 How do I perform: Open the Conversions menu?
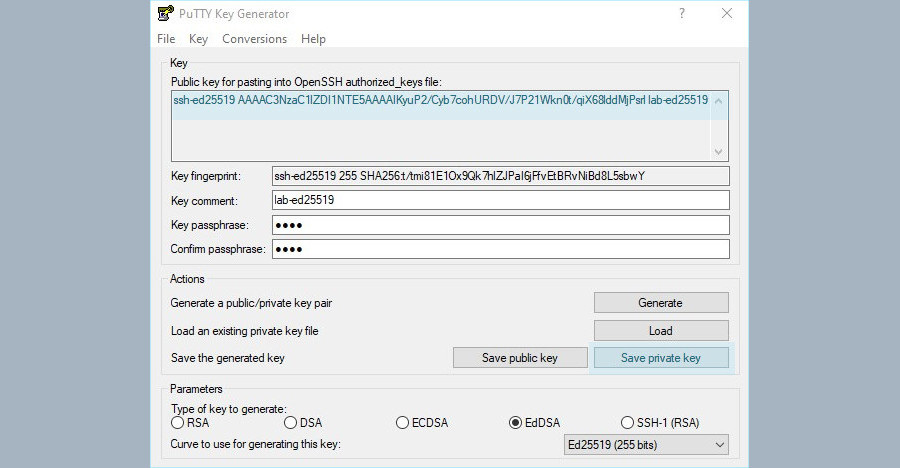click(x=254, y=38)
